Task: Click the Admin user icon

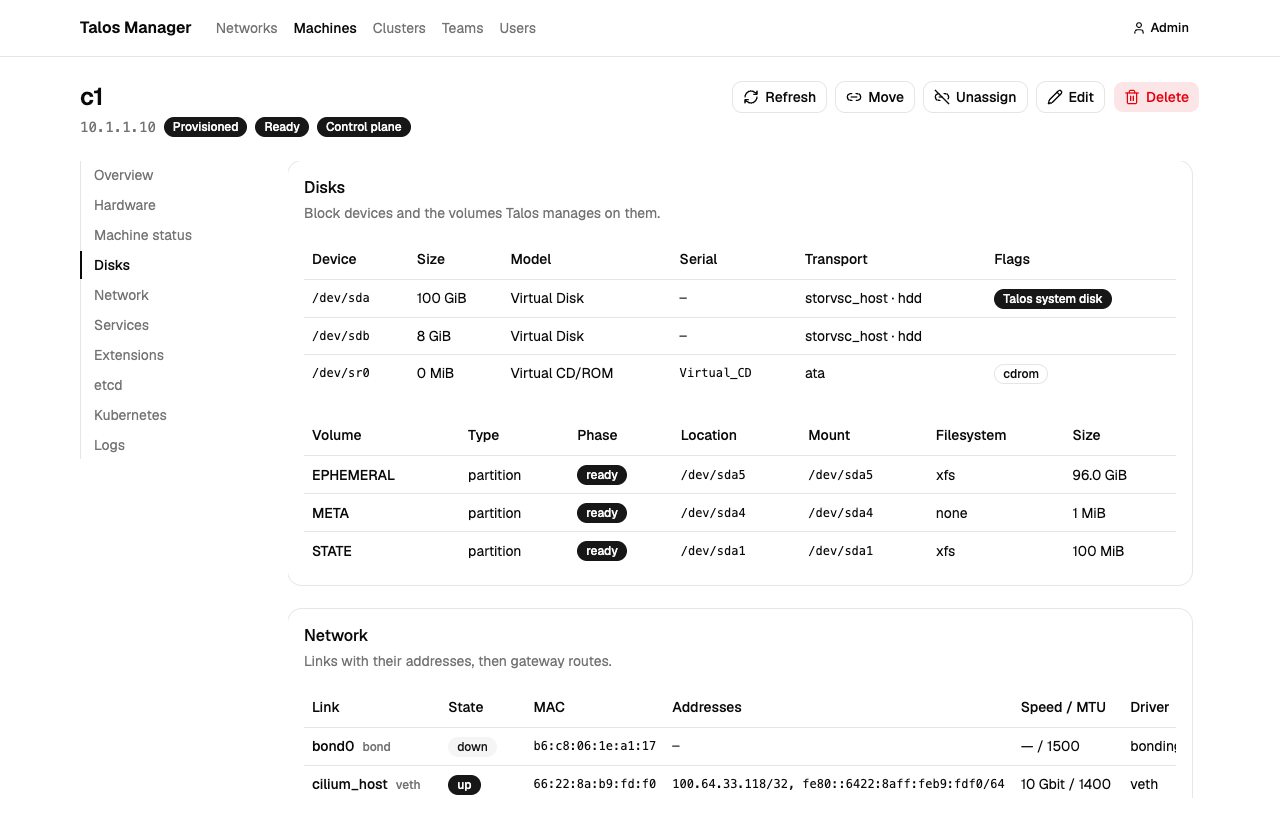Action: (1138, 28)
